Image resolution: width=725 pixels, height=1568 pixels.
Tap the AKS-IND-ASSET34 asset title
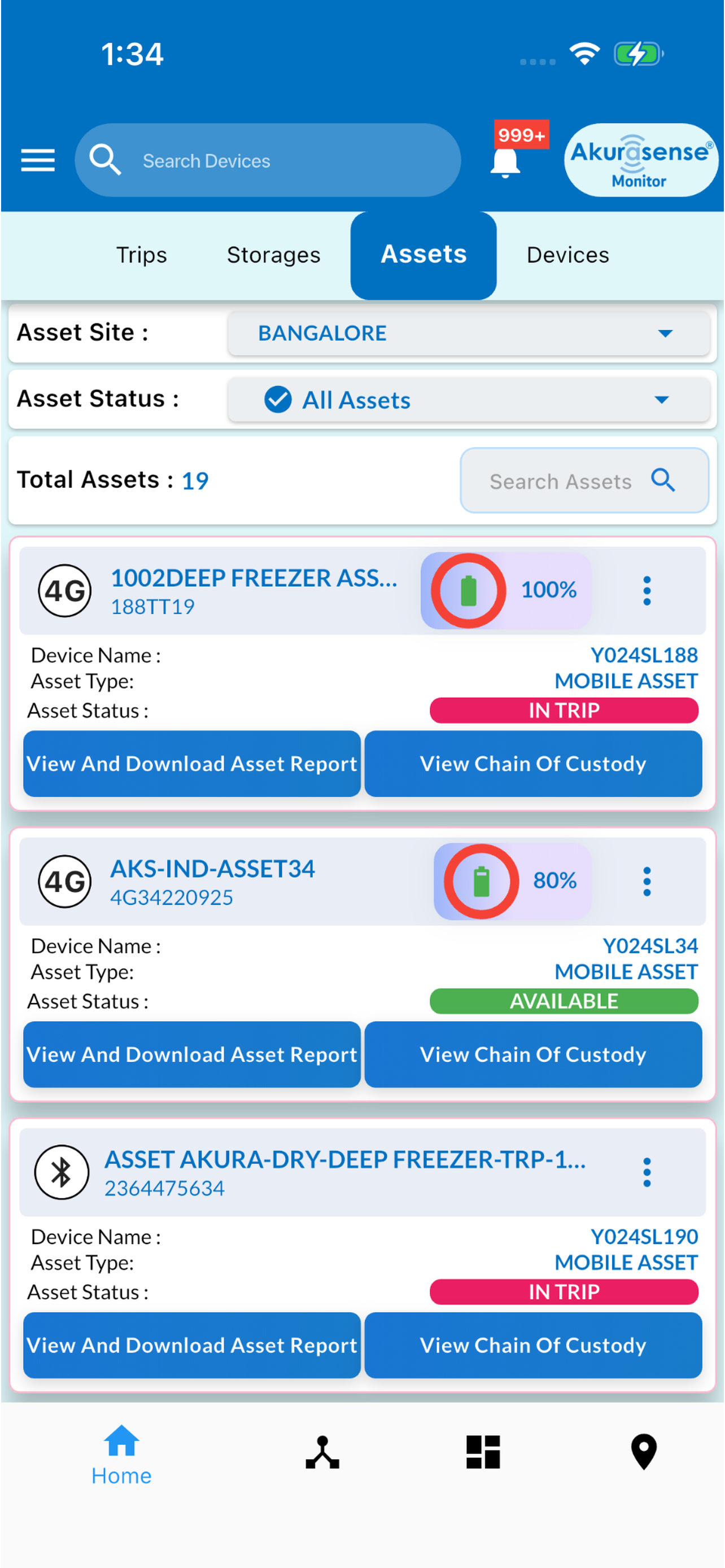(x=212, y=869)
